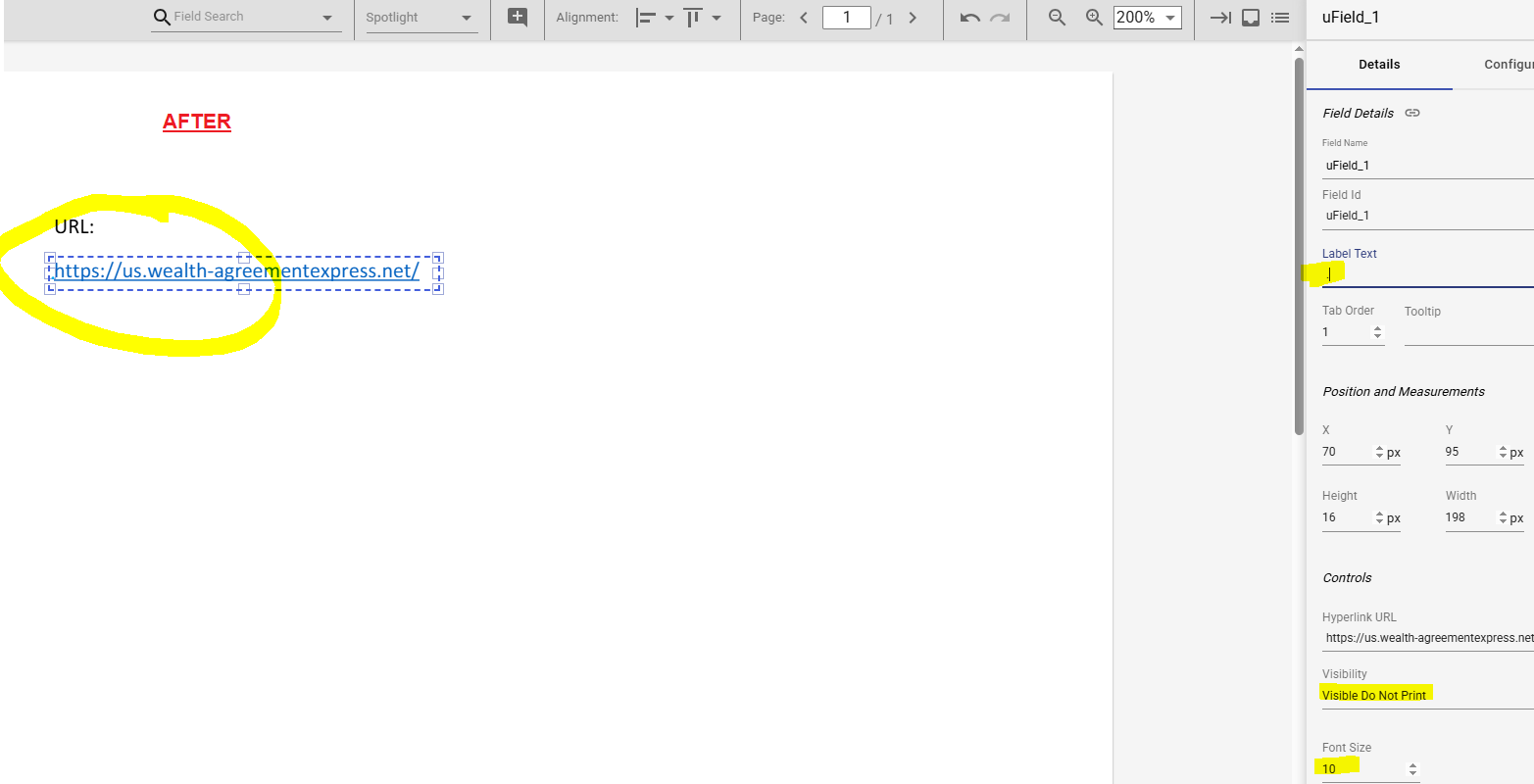Go to the previous page
The image size is (1534, 784).
(804, 18)
